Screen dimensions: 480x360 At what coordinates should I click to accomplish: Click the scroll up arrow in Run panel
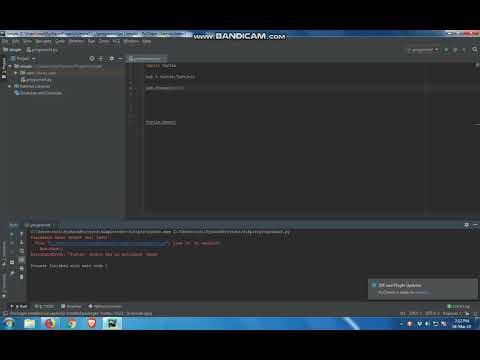tap(21, 234)
